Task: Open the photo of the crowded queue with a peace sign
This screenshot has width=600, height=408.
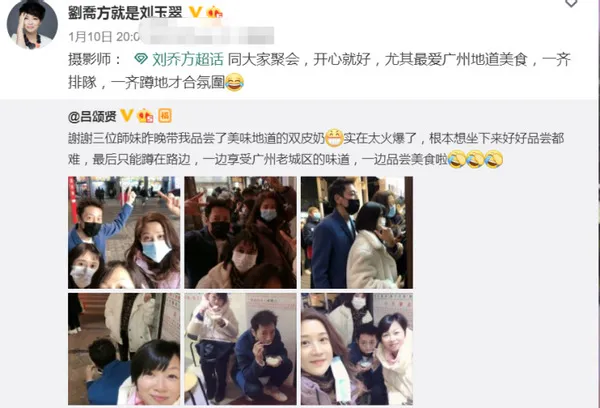Action: 240,232
